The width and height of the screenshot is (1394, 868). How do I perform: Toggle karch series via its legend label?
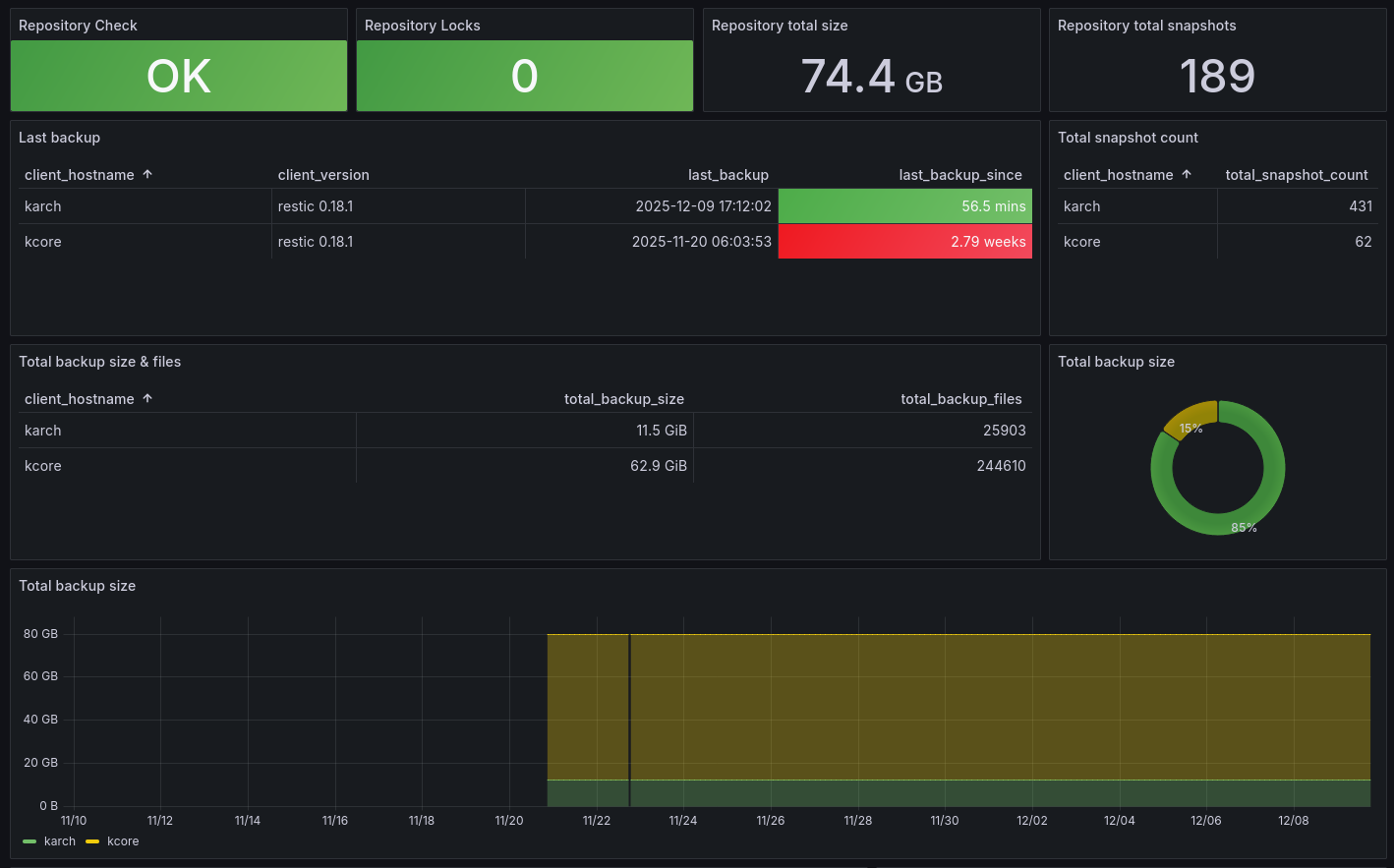point(60,841)
